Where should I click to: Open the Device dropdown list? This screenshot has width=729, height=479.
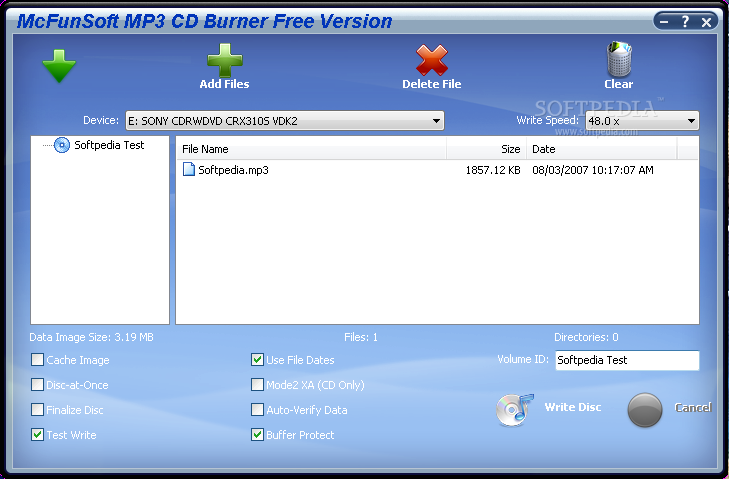coord(285,121)
